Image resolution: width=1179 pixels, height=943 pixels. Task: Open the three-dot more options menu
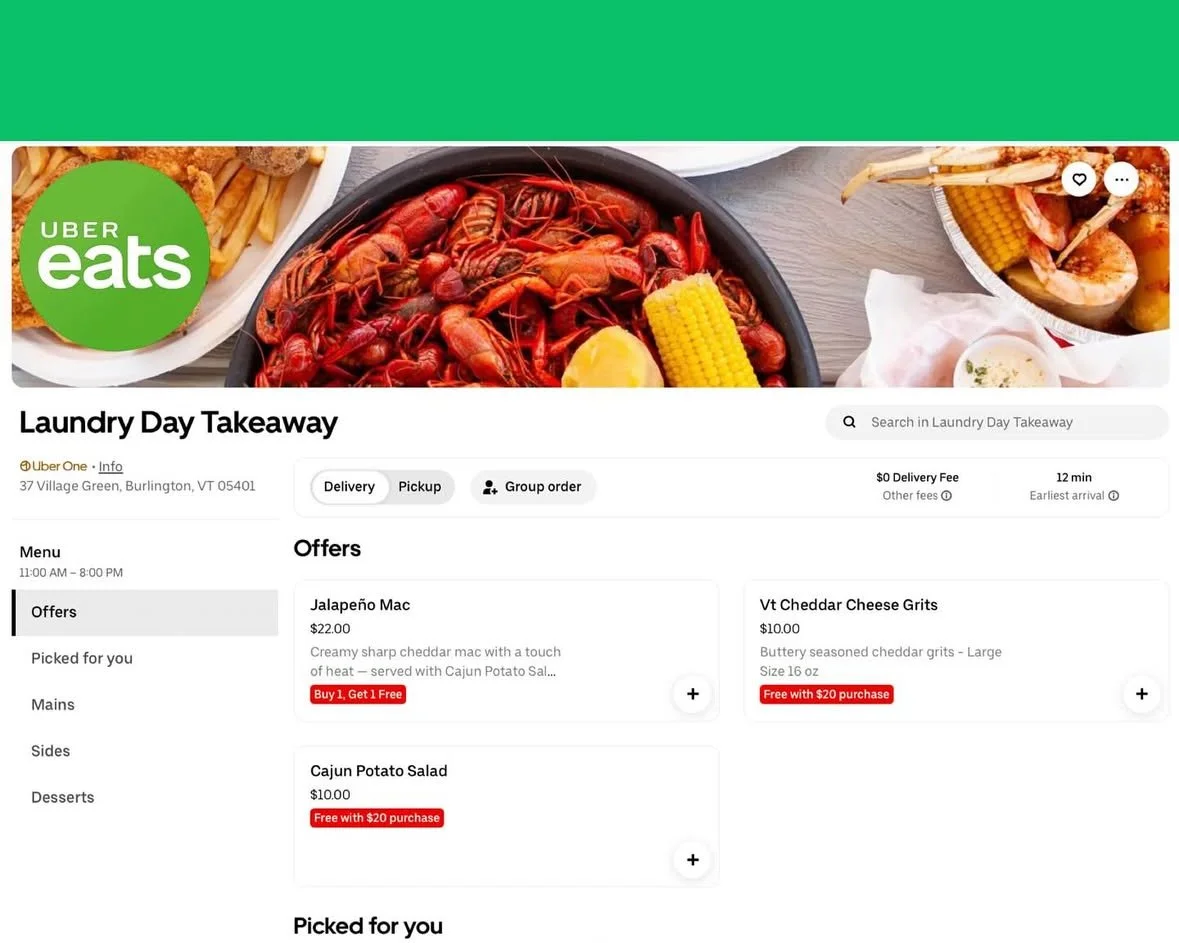click(x=1121, y=179)
